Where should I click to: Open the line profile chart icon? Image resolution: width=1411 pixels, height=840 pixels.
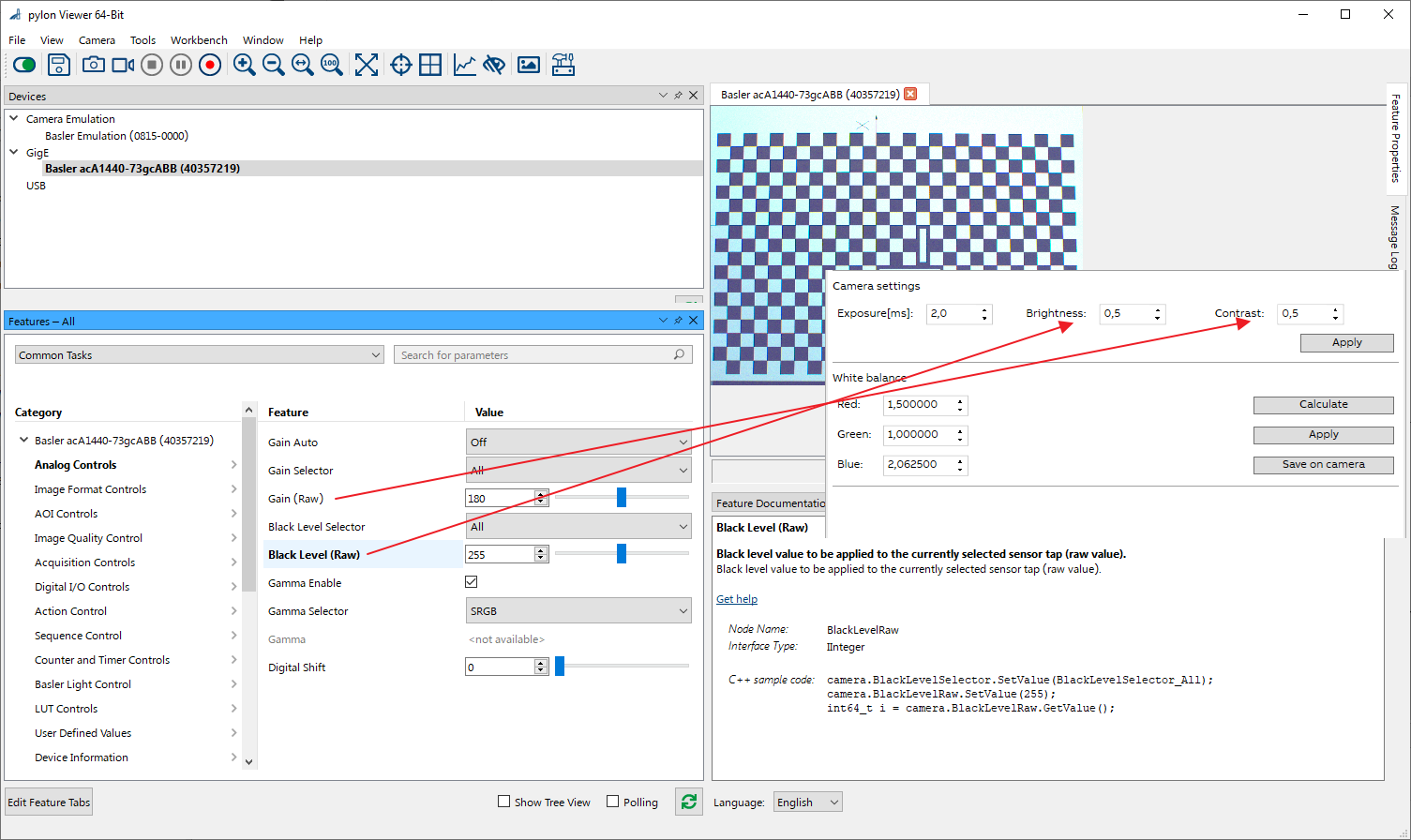click(465, 65)
